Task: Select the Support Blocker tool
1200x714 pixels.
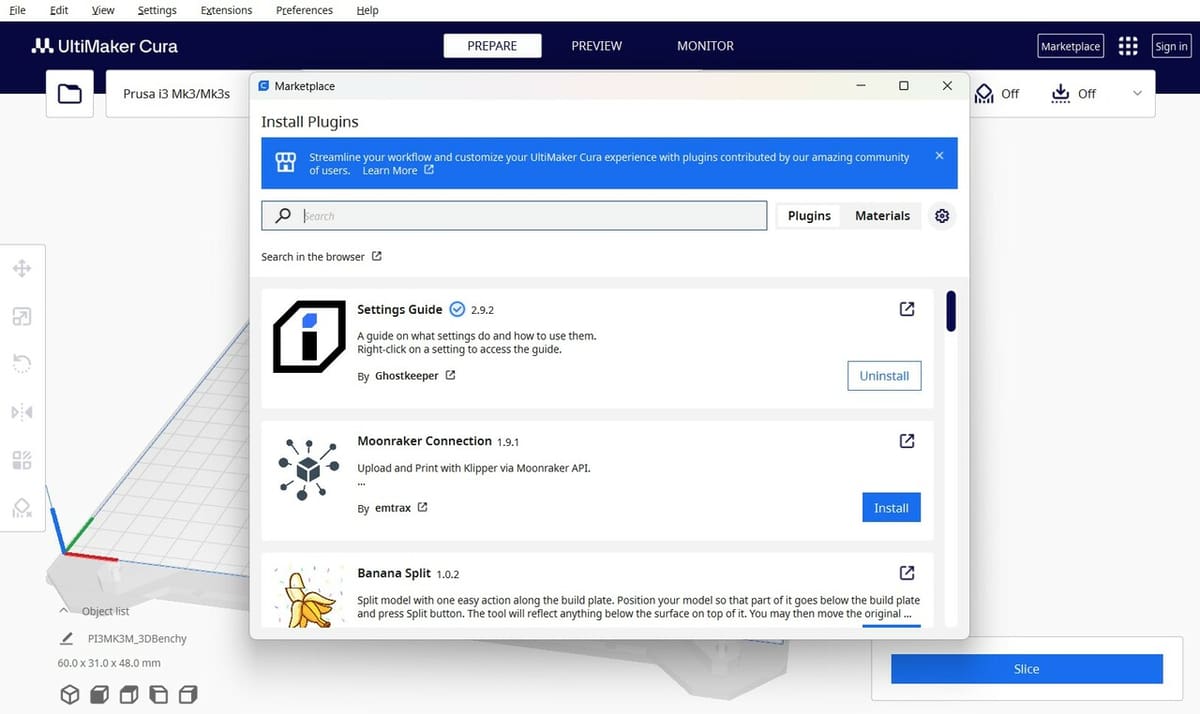Action: (21, 507)
